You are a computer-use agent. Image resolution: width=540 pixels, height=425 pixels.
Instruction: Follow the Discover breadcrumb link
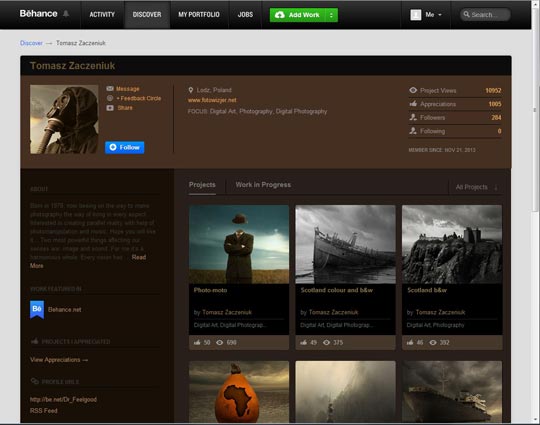click(x=31, y=43)
